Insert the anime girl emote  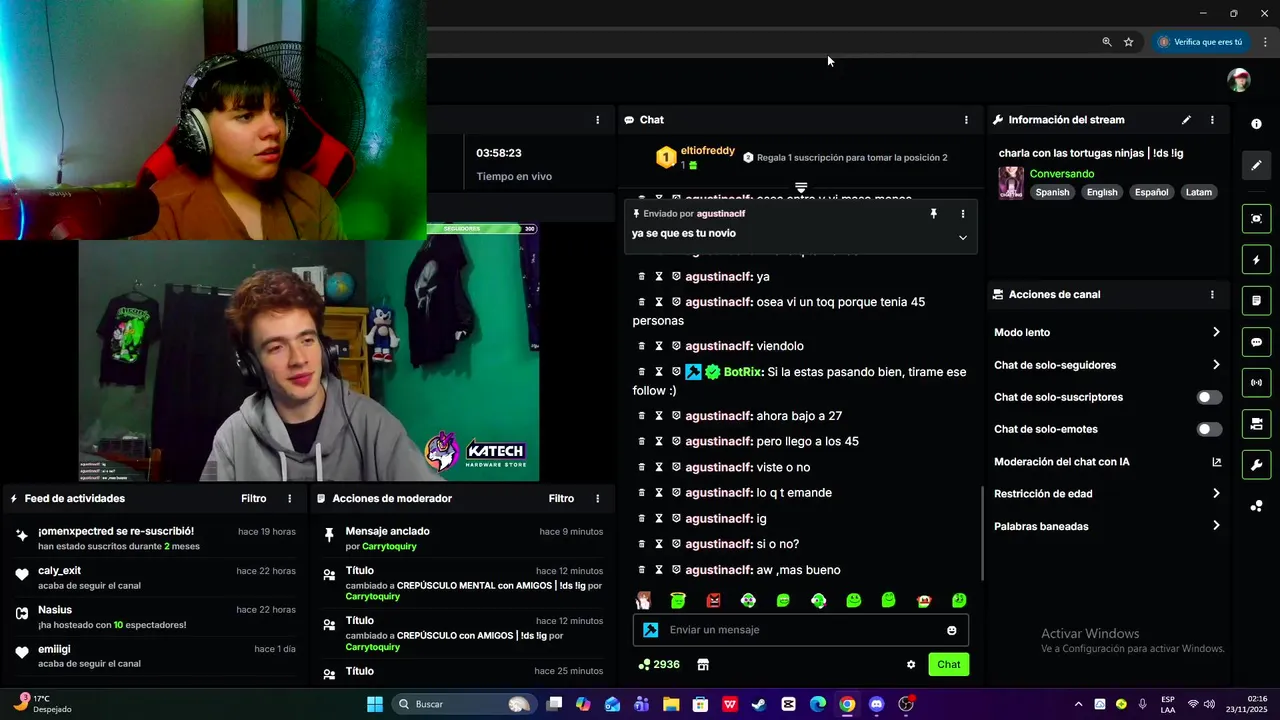643,601
